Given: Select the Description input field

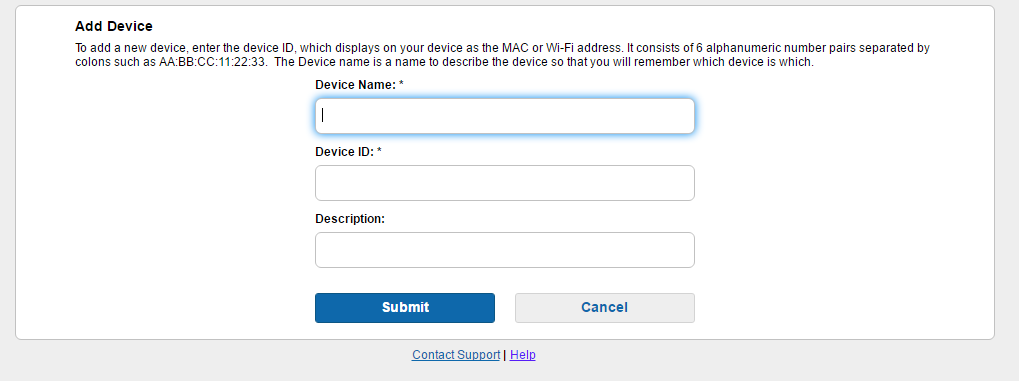Looking at the screenshot, I should (x=504, y=250).
